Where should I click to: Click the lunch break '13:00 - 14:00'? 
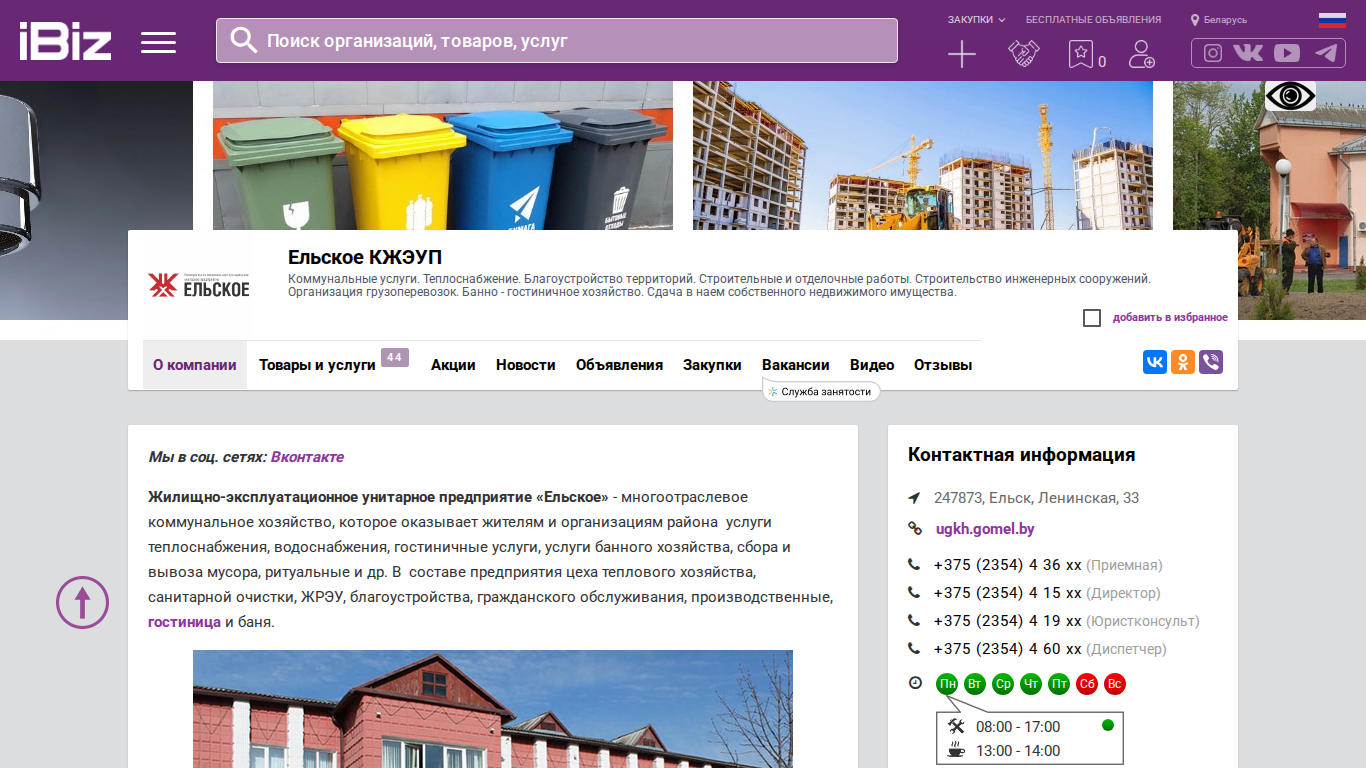pyautogui.click(x=1018, y=751)
